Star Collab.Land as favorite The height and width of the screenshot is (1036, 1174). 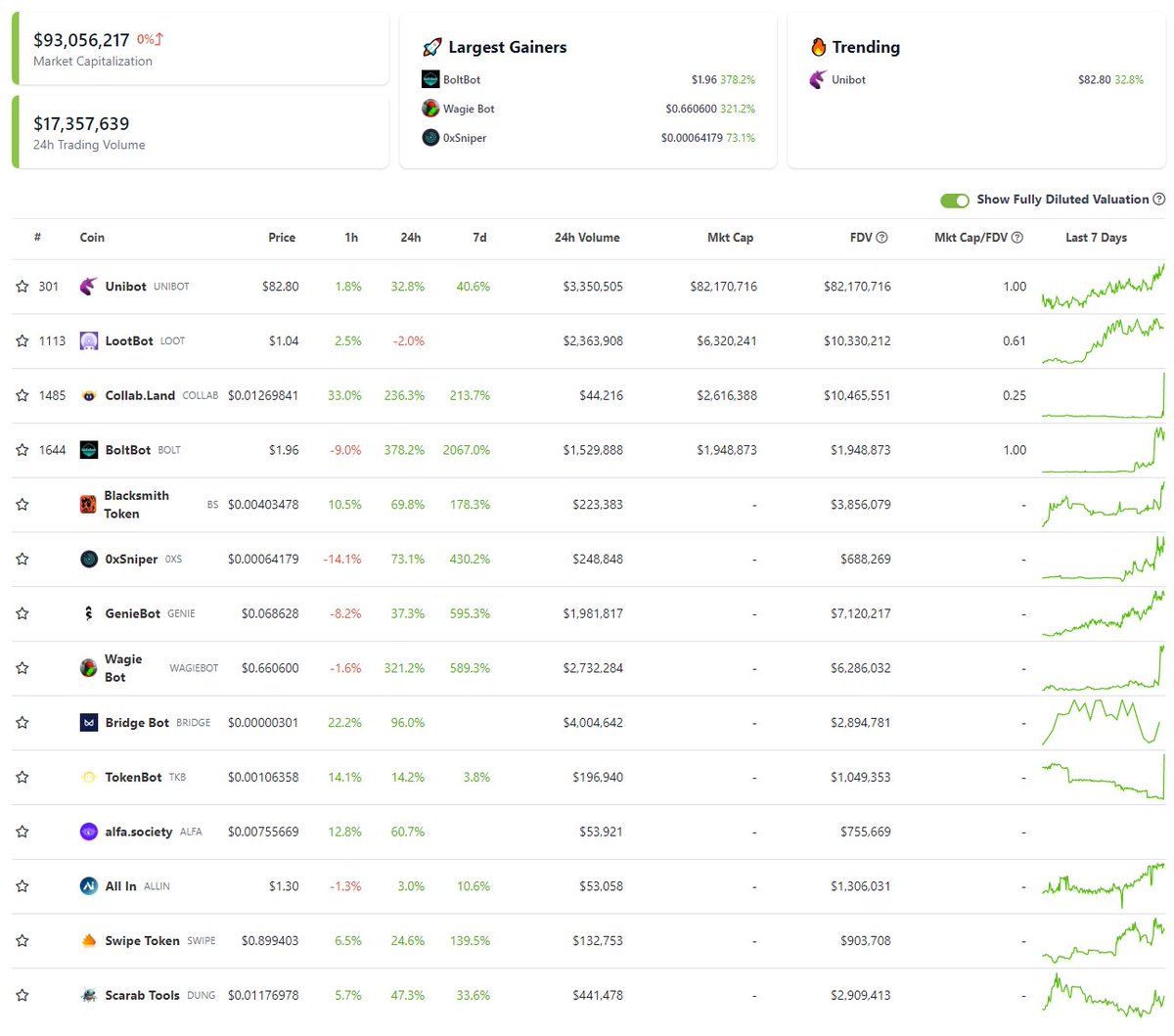tap(23, 396)
